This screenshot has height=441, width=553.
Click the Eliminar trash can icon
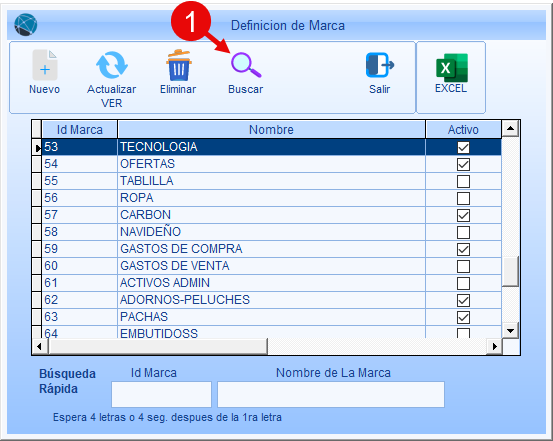click(x=179, y=65)
